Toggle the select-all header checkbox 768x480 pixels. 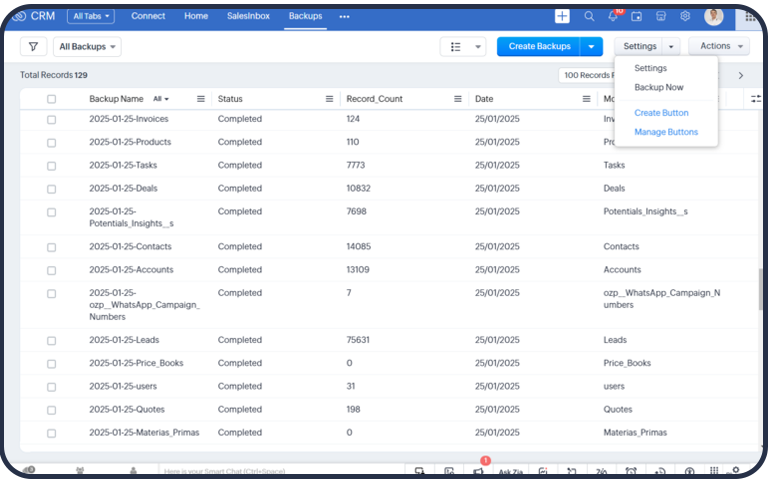(51, 99)
